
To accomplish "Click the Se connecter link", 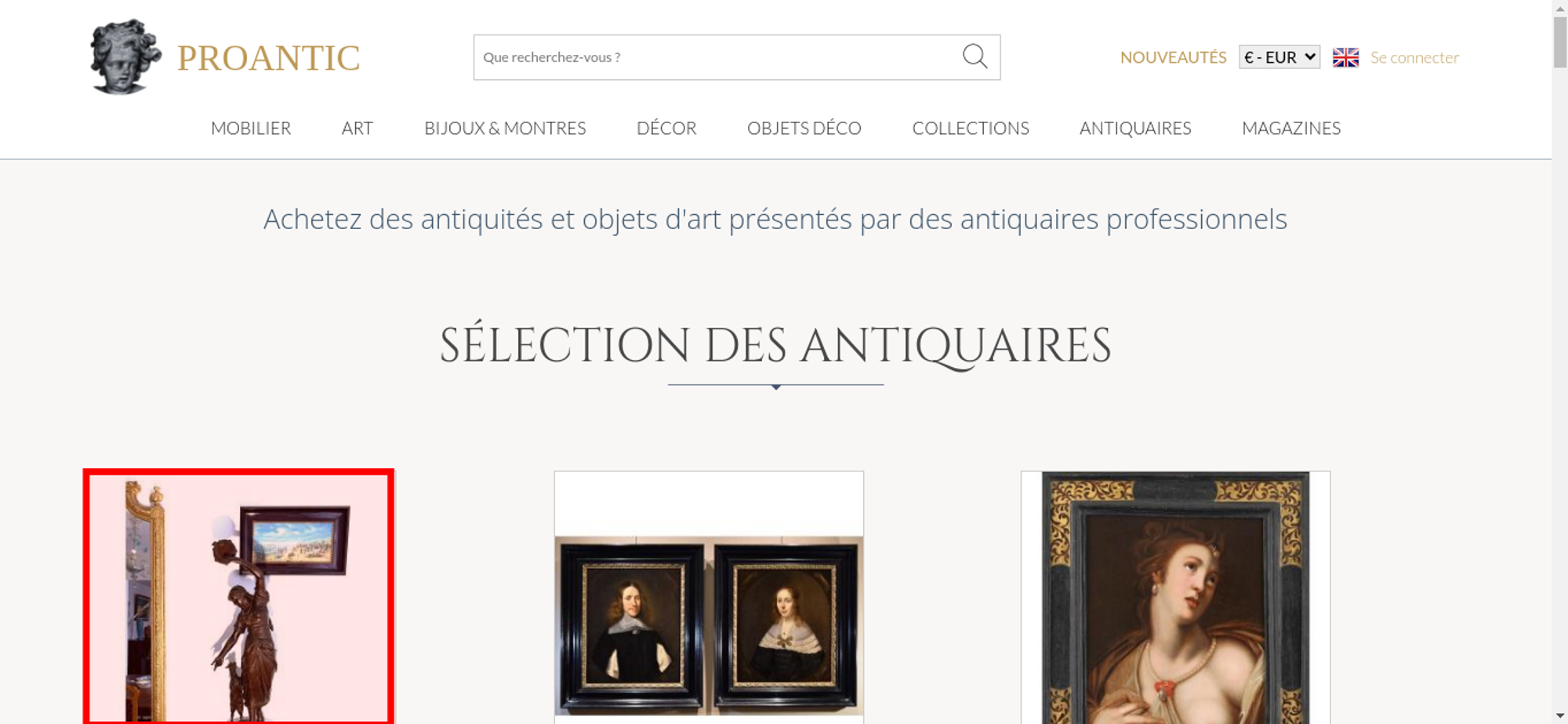I will tap(1414, 57).
